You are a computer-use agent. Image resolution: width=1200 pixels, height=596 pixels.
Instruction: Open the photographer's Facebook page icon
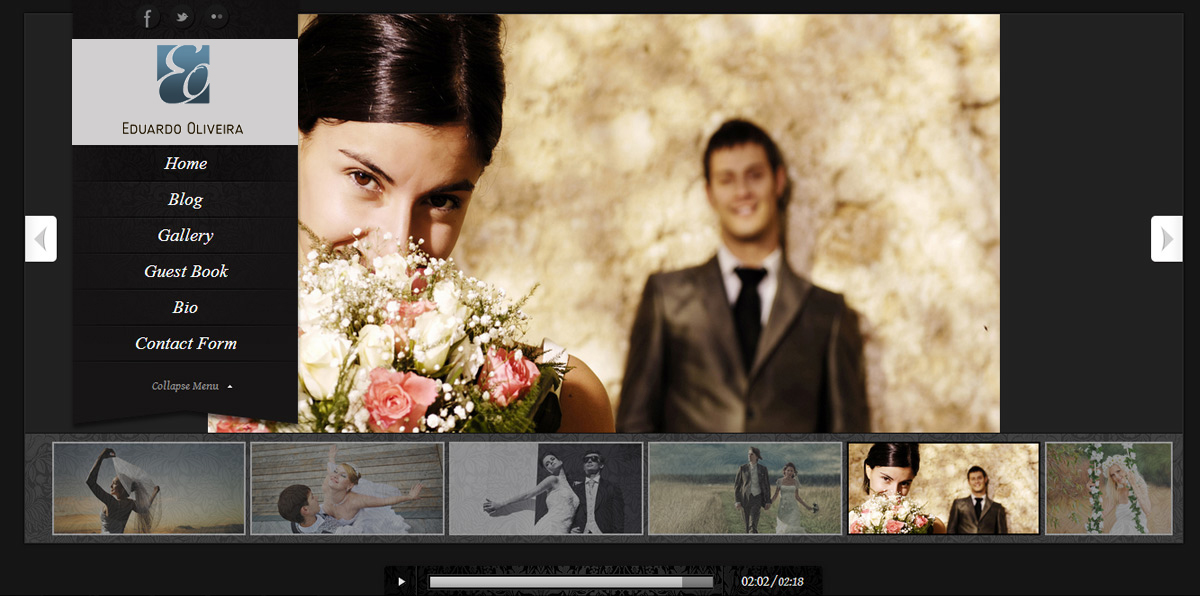coord(148,16)
